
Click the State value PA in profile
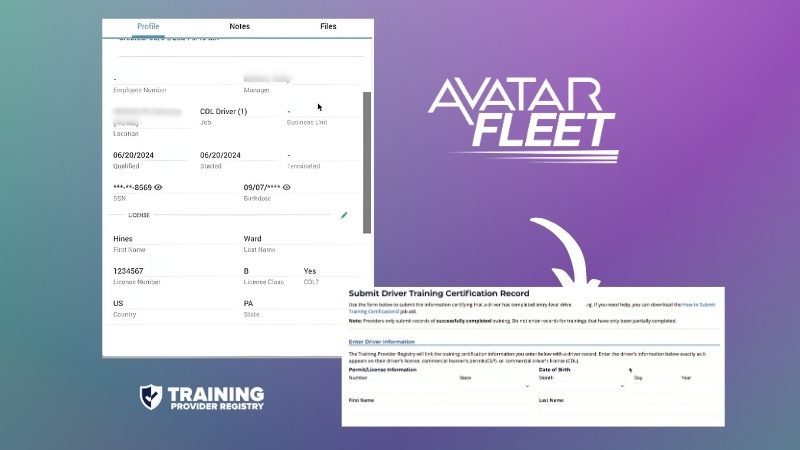tap(248, 304)
